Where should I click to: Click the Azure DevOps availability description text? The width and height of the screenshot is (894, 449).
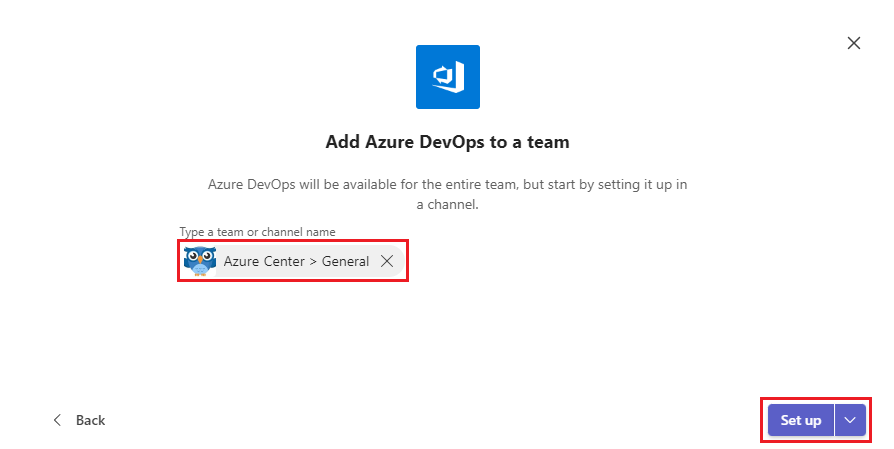click(448, 194)
